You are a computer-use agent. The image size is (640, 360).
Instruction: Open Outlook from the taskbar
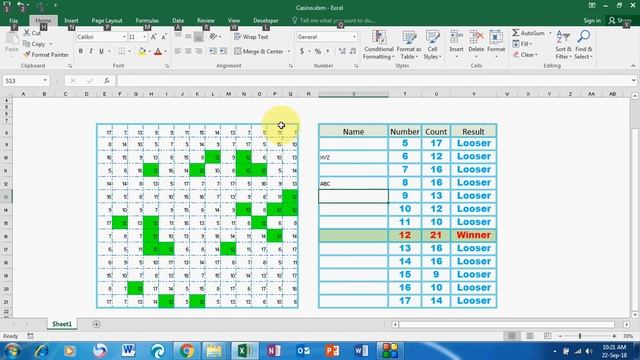pyautogui.click(x=303, y=351)
